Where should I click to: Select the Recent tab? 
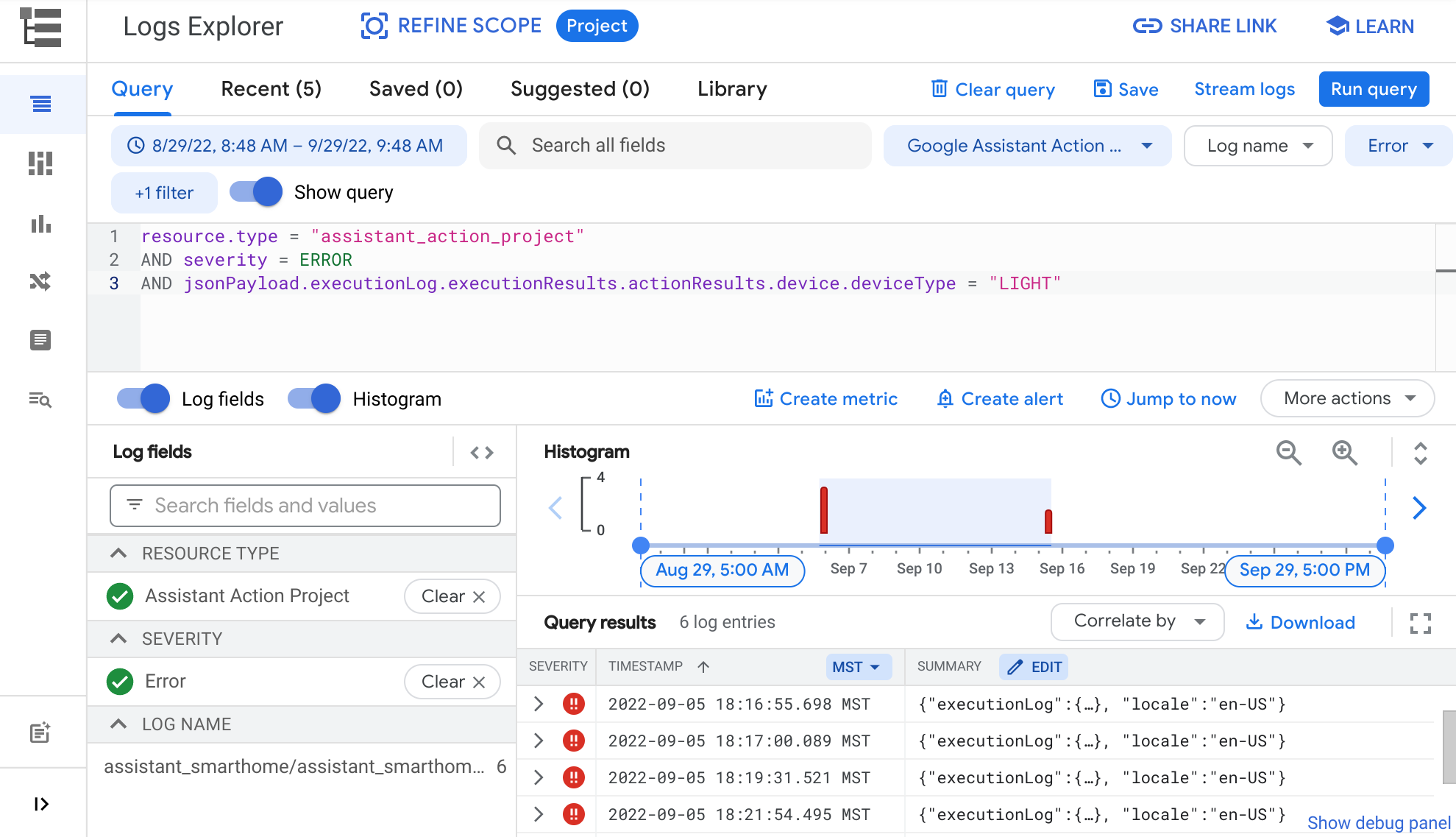coord(271,89)
